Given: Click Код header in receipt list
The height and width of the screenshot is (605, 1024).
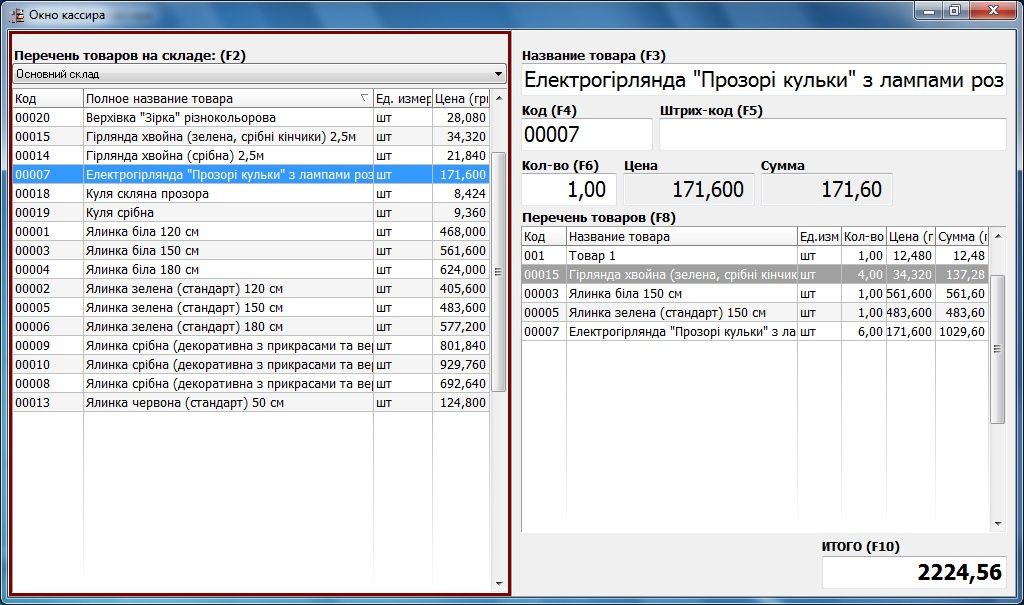Looking at the screenshot, I should (x=543, y=237).
